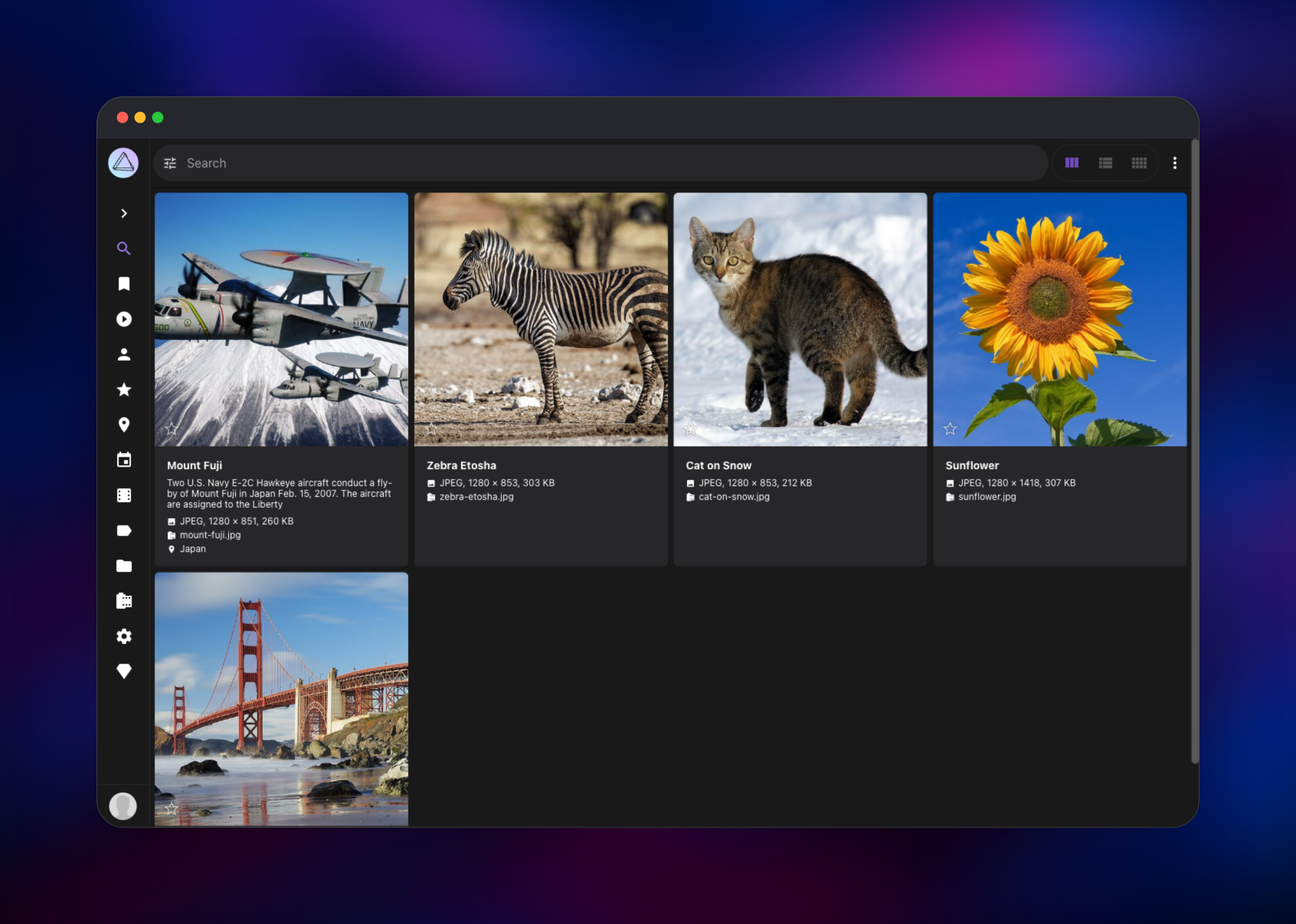Minimize the window with yellow button
1296x924 pixels.
(x=140, y=118)
